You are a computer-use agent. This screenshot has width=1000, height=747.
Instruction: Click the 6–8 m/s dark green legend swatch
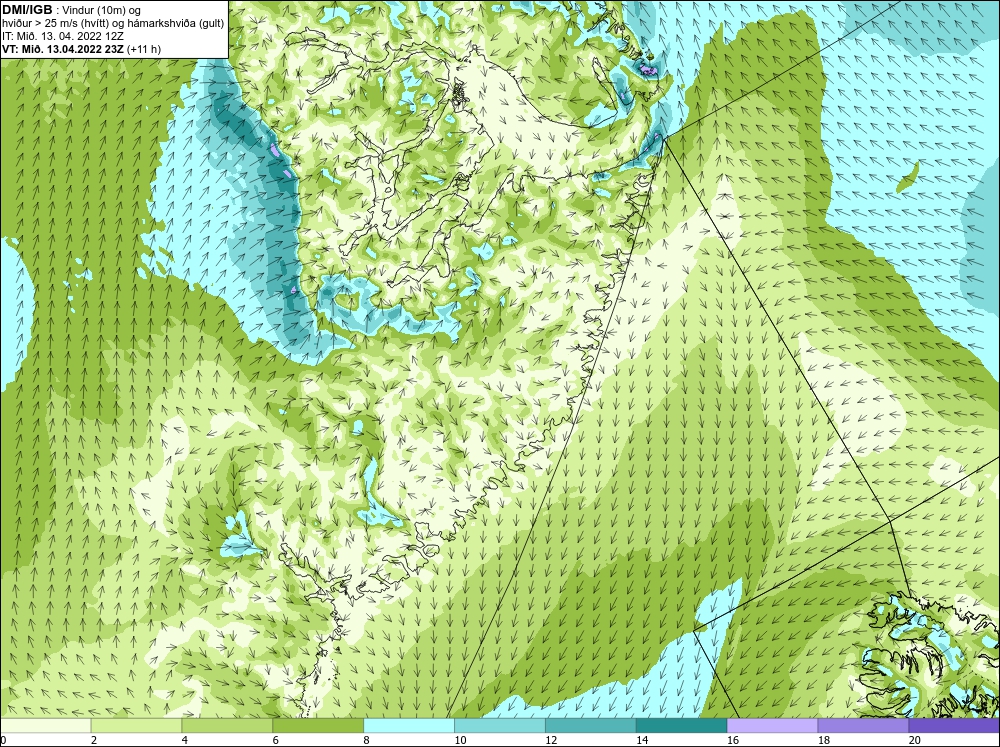(x=318, y=725)
